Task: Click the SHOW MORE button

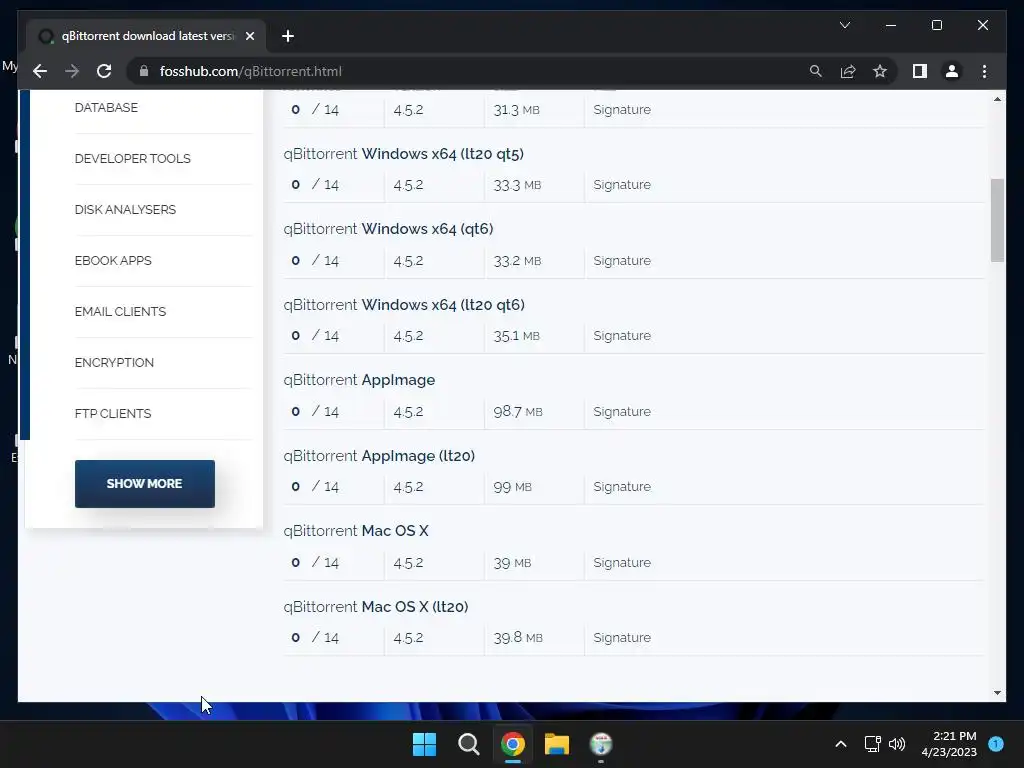Action: [x=145, y=484]
